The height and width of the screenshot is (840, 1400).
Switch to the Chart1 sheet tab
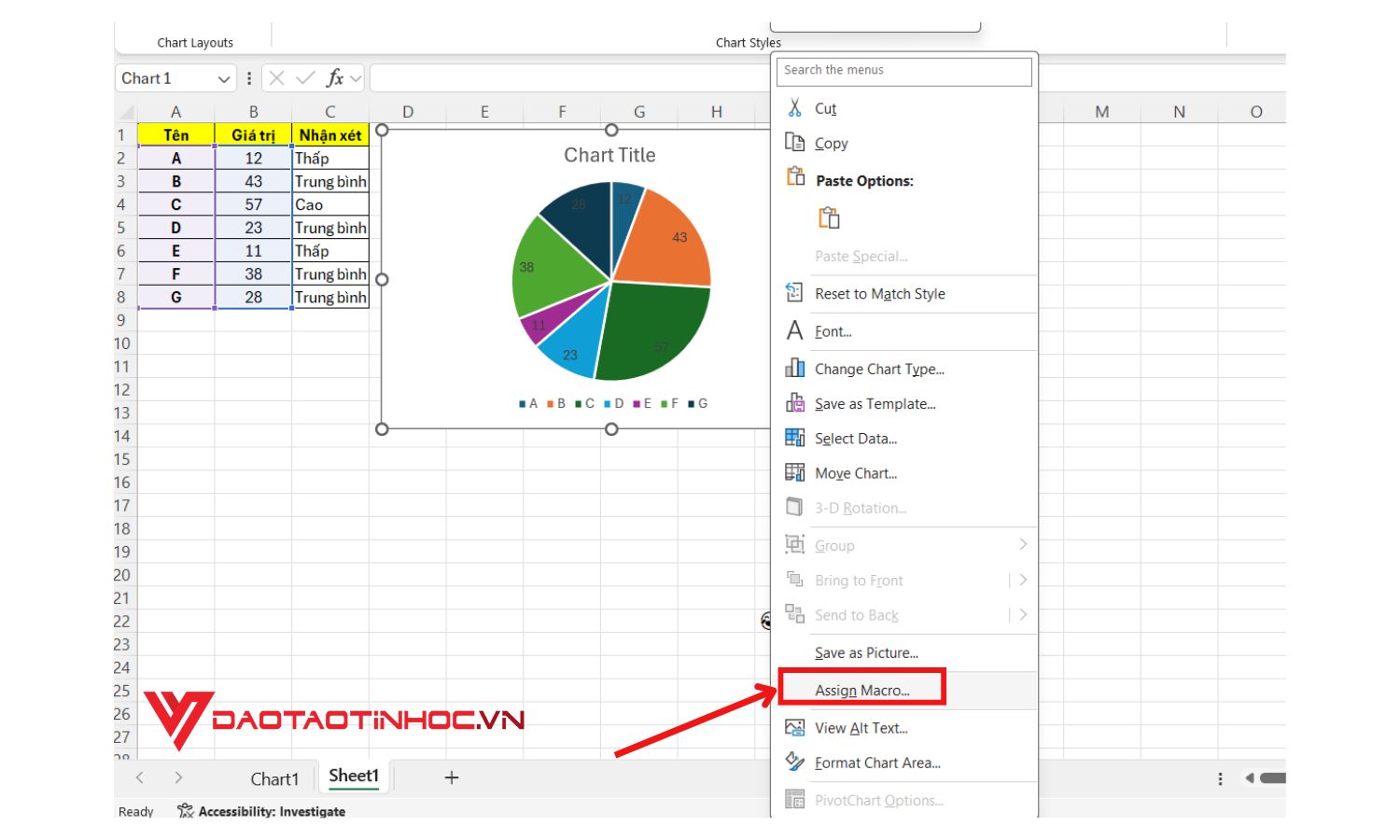coord(274,778)
